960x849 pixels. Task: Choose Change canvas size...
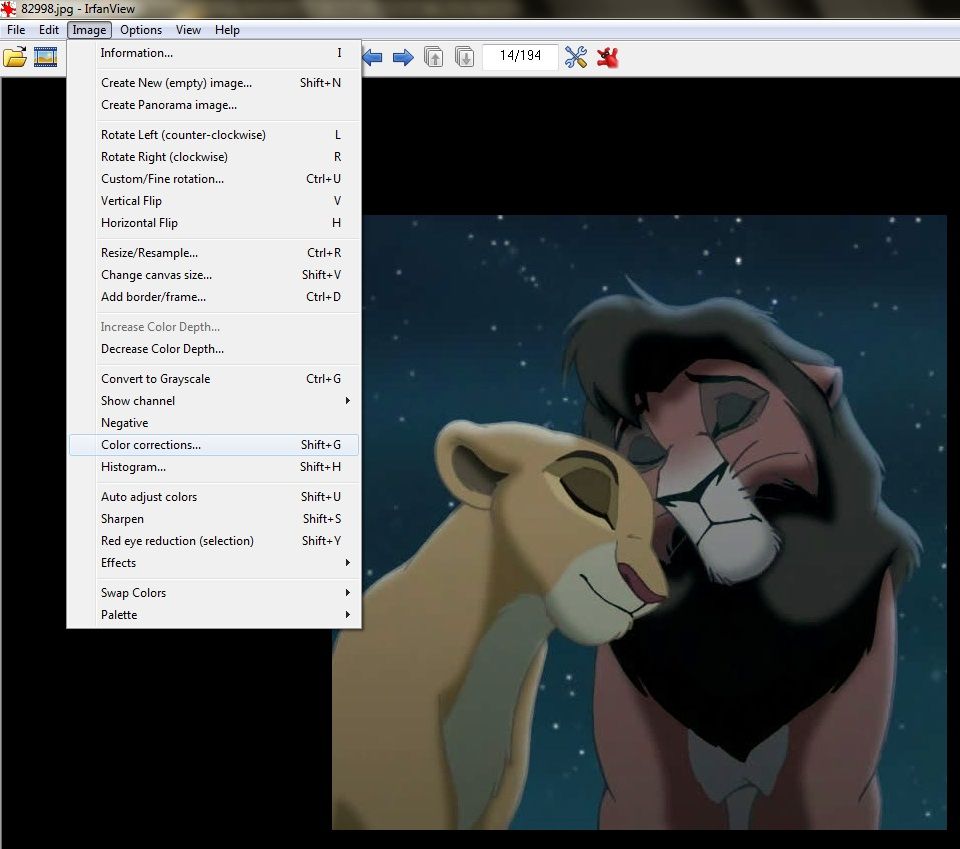click(x=214, y=275)
